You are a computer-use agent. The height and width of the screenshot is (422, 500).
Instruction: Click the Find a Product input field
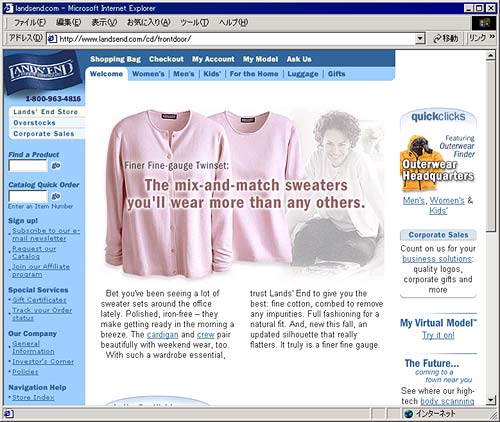point(28,165)
